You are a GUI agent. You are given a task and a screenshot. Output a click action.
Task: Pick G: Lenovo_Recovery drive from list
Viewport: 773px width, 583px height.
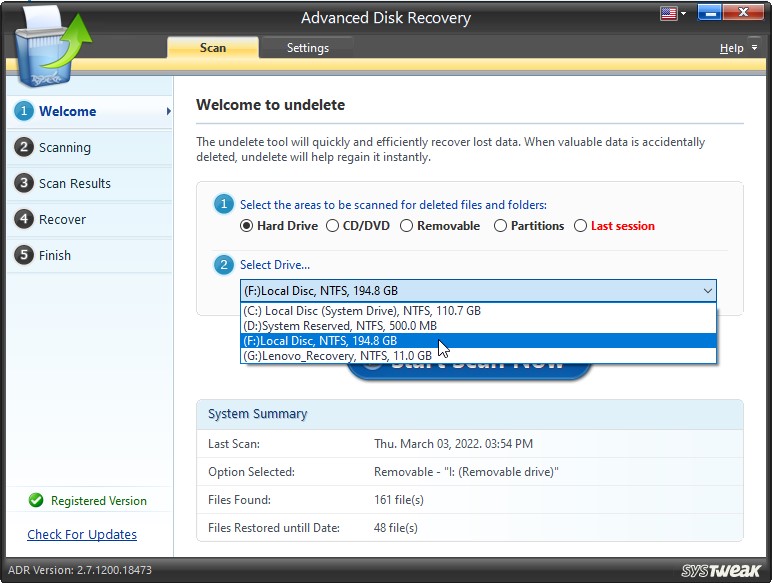click(x=338, y=355)
